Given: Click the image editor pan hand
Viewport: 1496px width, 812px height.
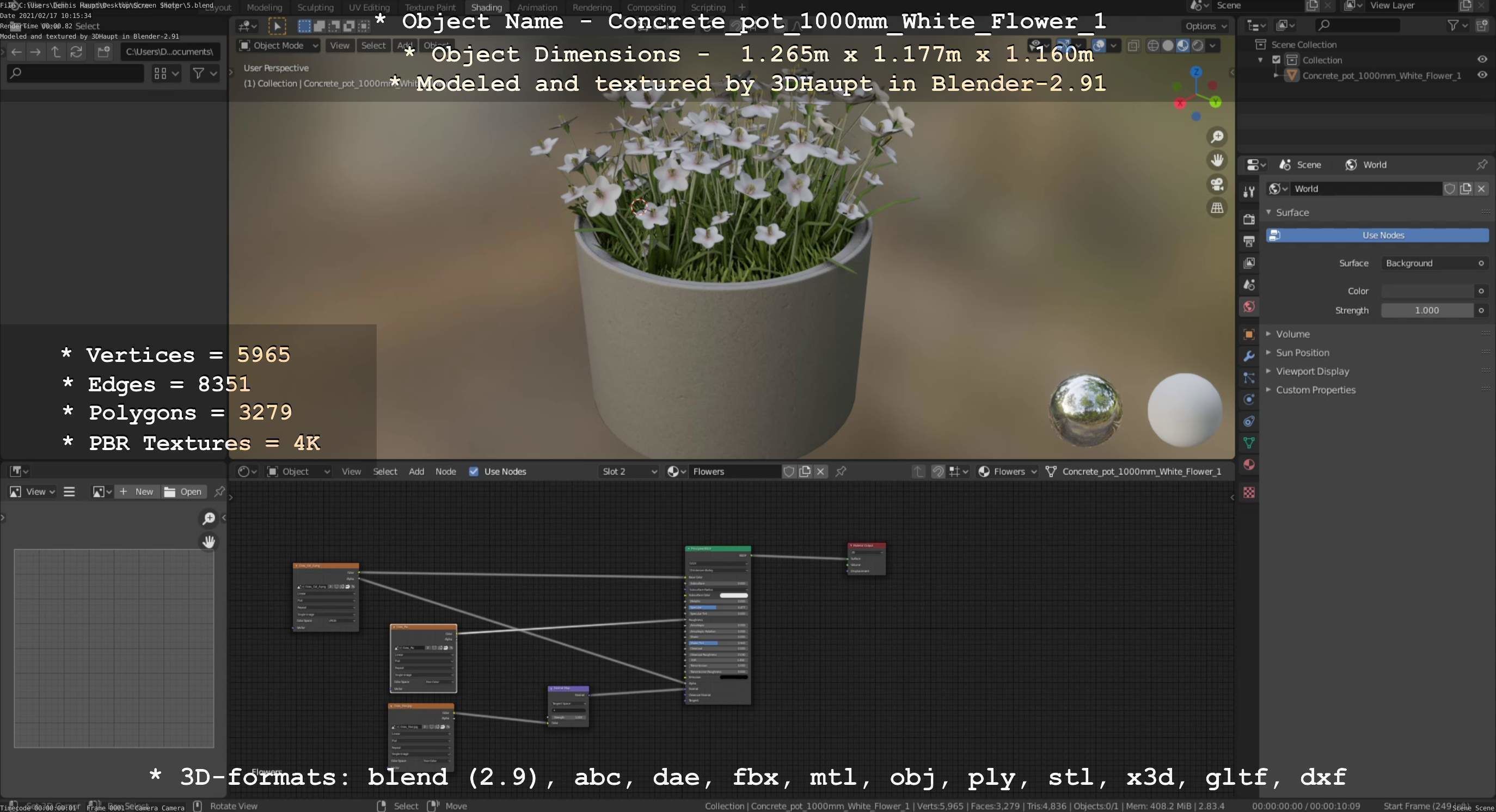Looking at the screenshot, I should click(209, 542).
